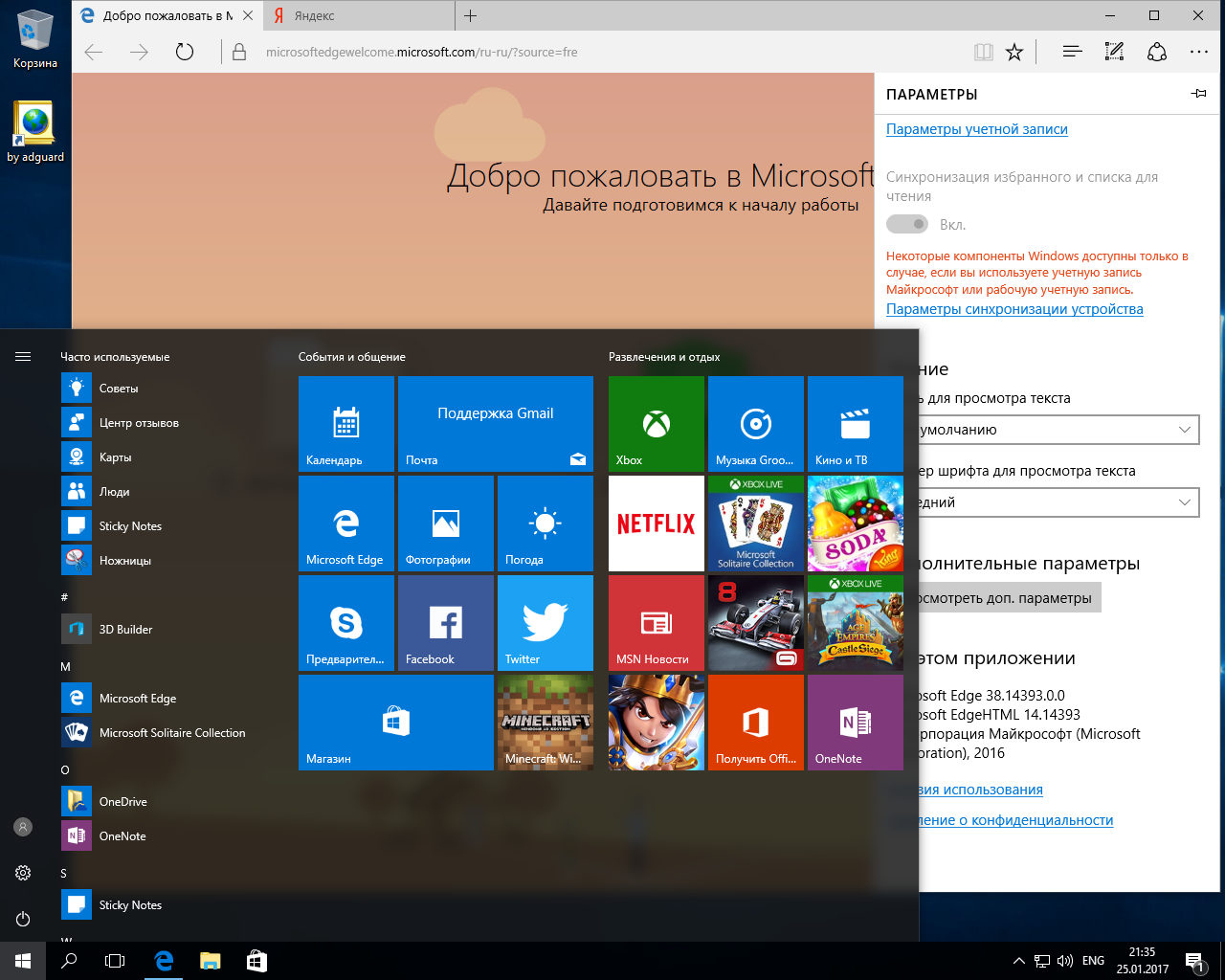Open the Twitter tile
This screenshot has height=980, width=1225.
546,623
